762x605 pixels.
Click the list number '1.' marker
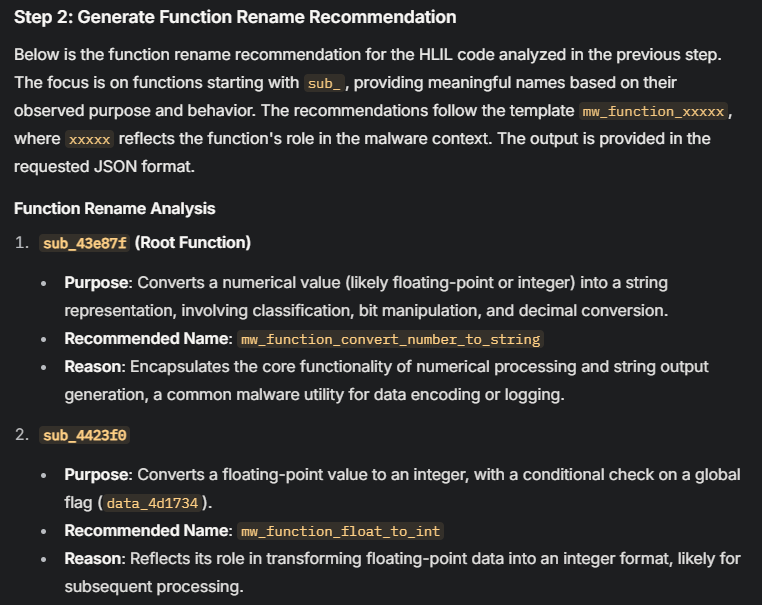click(22, 243)
